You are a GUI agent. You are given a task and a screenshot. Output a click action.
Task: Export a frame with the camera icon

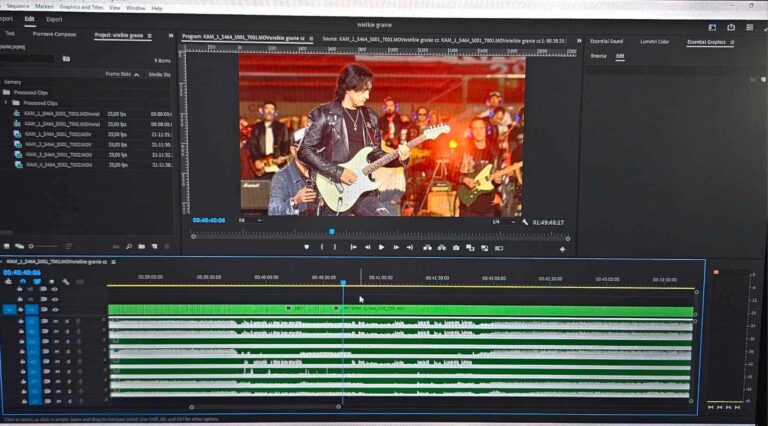pos(456,248)
